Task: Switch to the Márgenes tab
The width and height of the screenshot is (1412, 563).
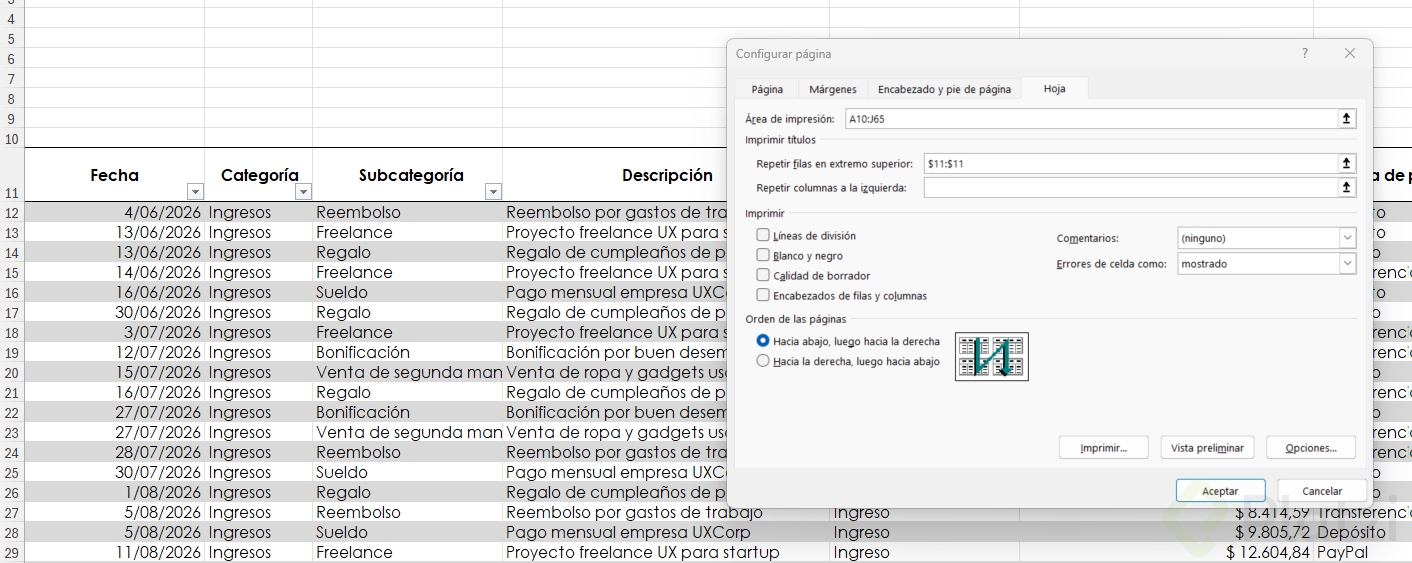Action: [832, 89]
